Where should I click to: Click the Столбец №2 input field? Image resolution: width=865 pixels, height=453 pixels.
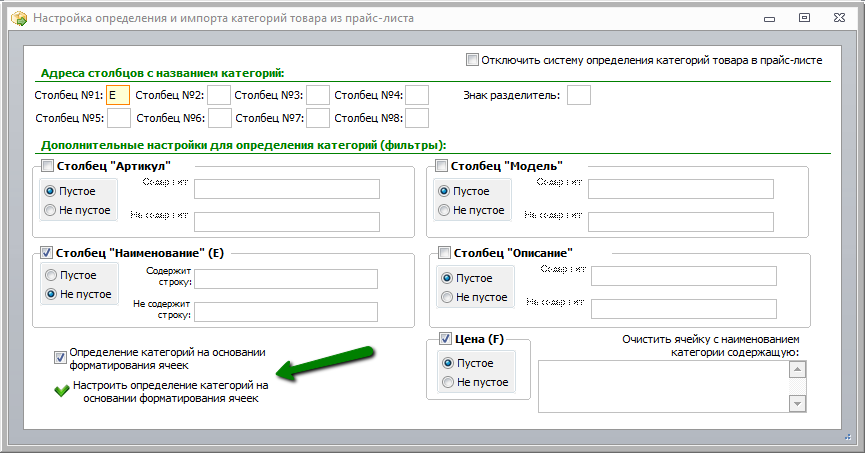point(218,95)
